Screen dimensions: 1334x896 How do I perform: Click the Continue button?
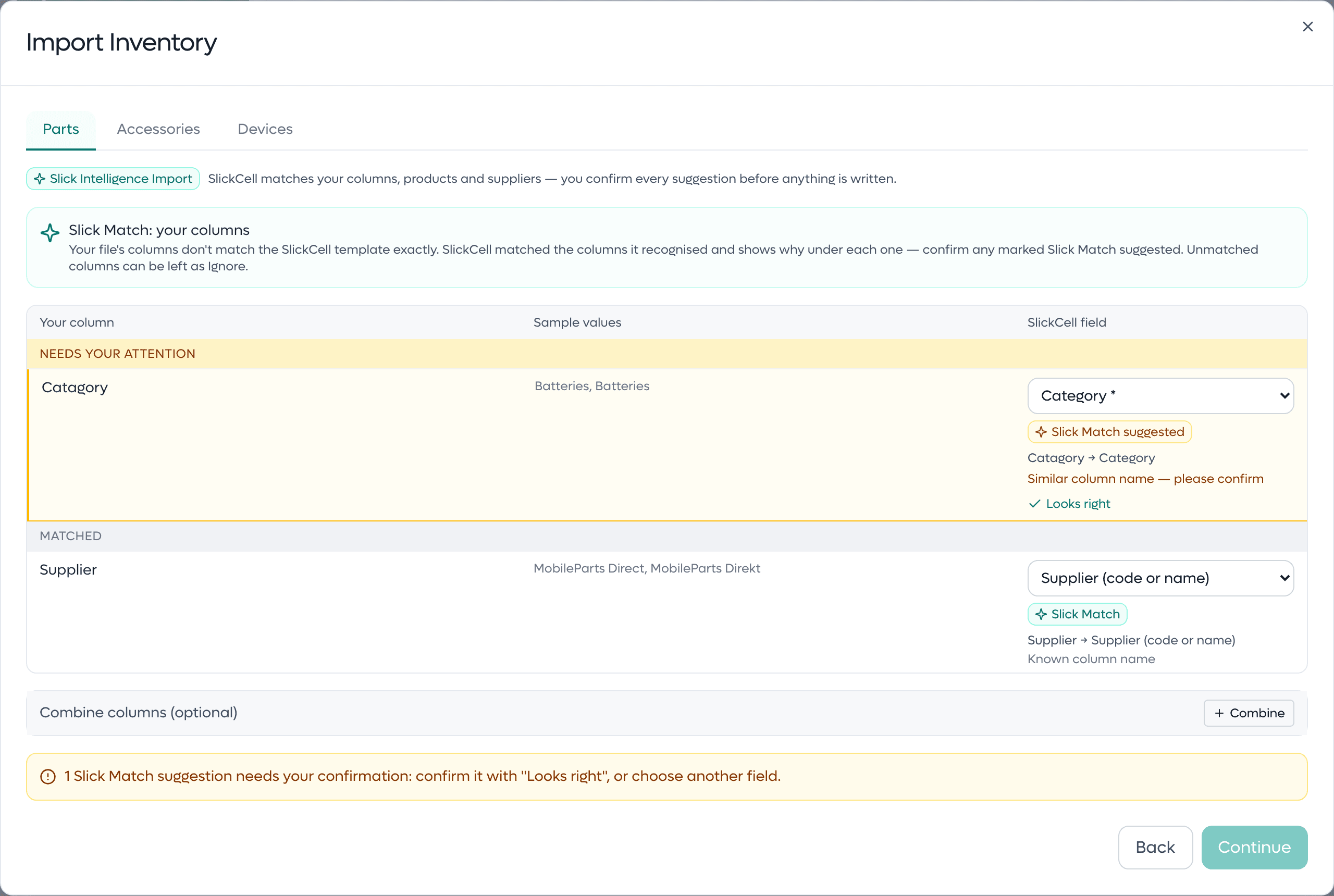(x=1254, y=848)
